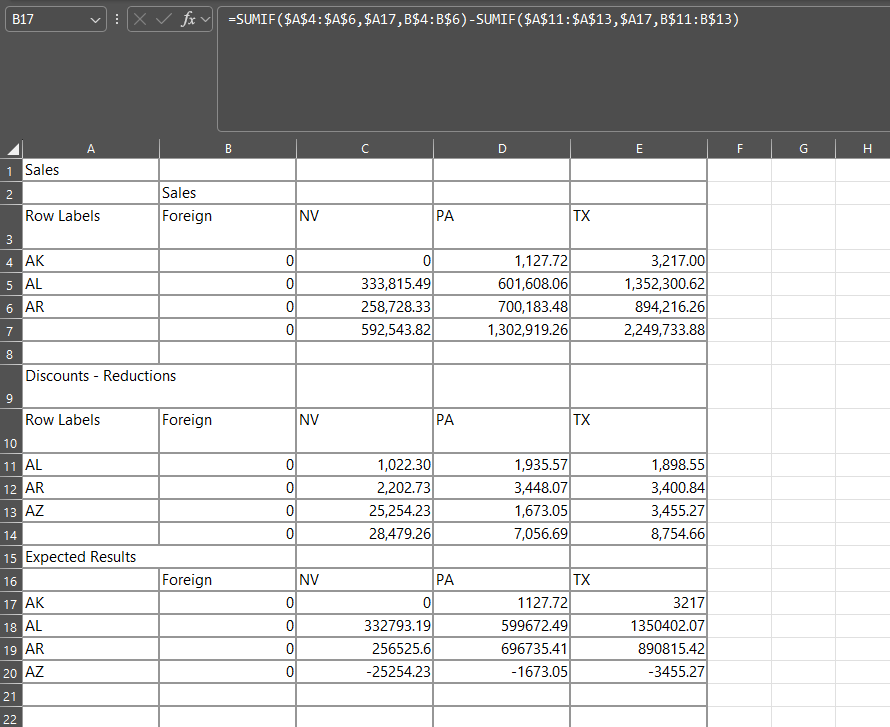Click cell with value 25,254.23
Viewport: 890px width, 727px height.
click(364, 511)
